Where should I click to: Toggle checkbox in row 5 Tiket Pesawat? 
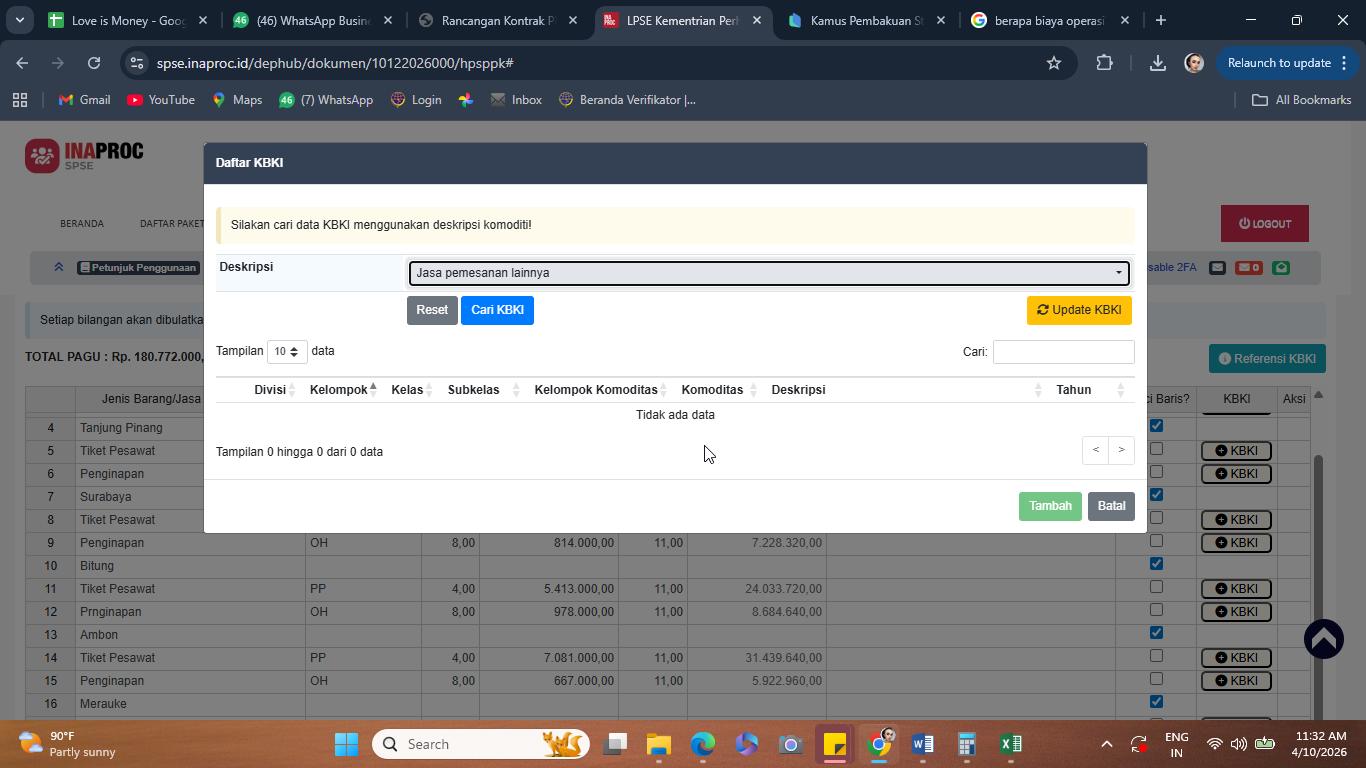1156,449
